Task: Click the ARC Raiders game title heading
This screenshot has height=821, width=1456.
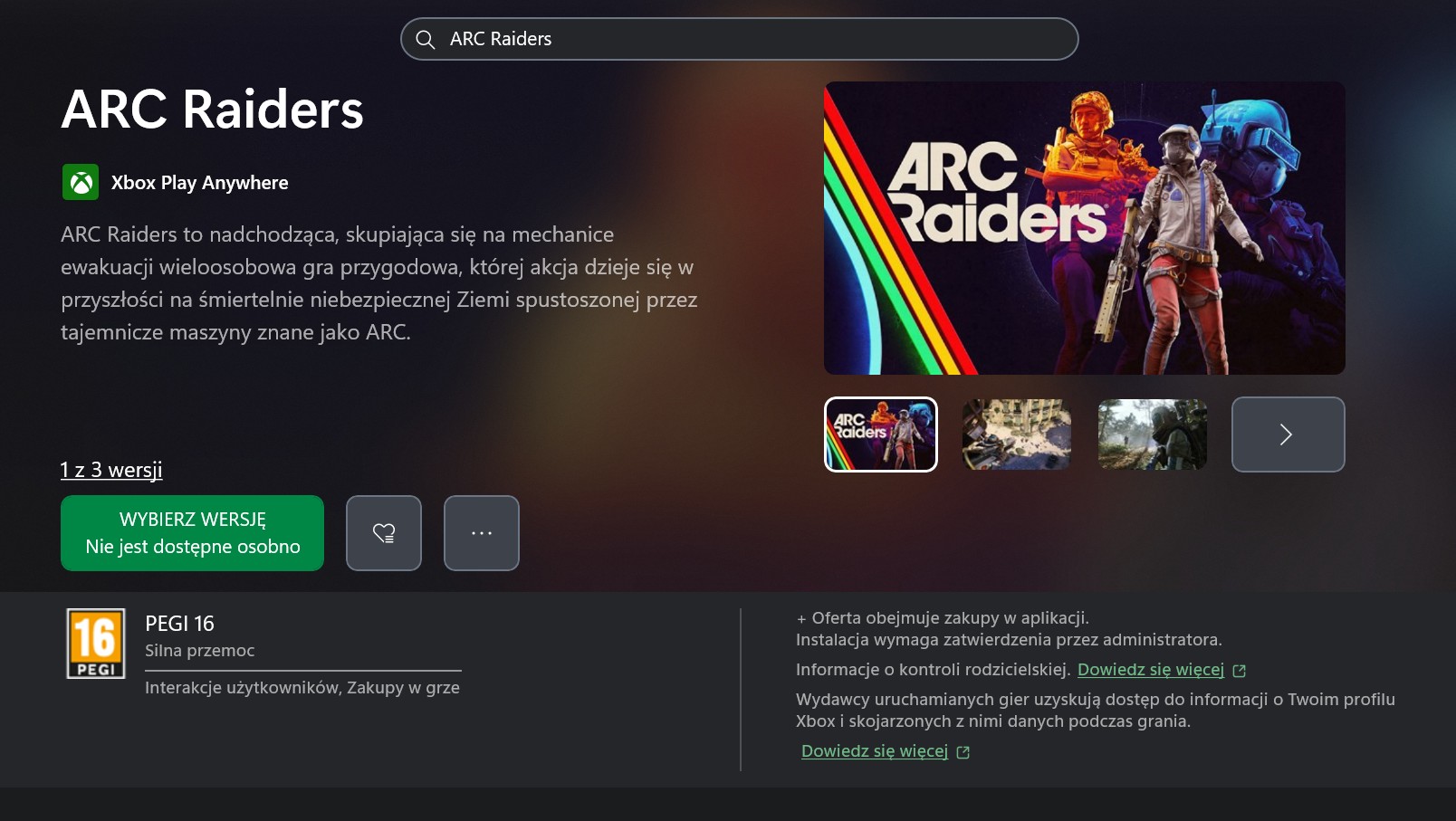Action: (x=212, y=110)
